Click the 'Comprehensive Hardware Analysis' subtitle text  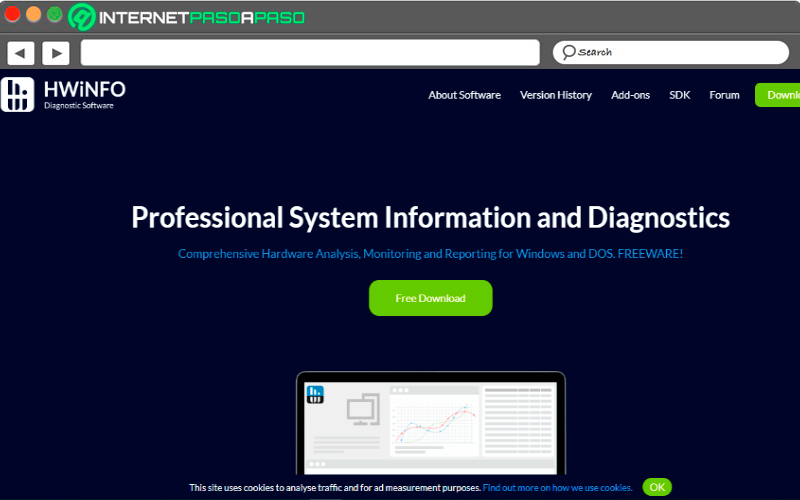click(431, 254)
